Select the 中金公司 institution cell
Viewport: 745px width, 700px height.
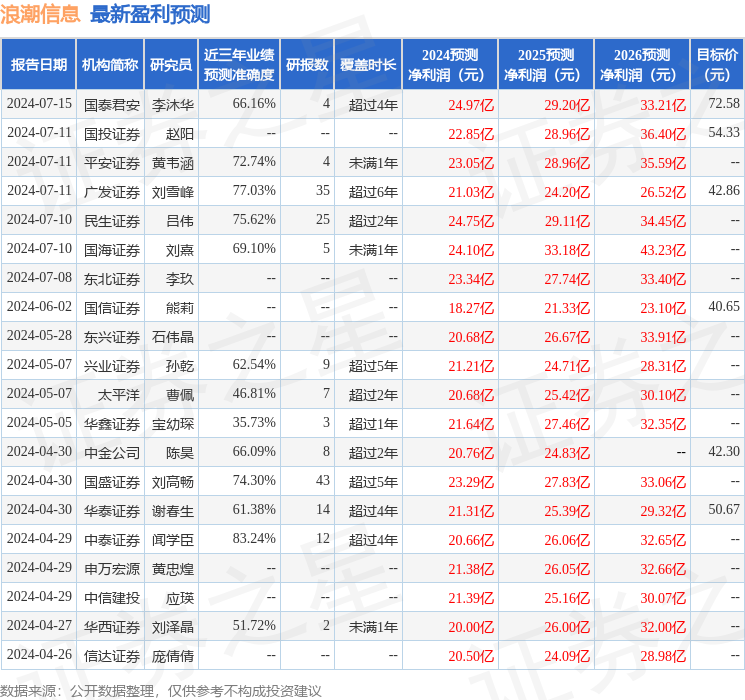pos(112,453)
